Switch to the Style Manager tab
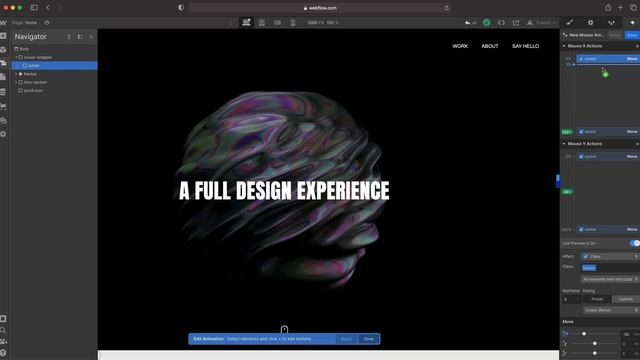The height and width of the screenshot is (360, 640). pos(611,22)
